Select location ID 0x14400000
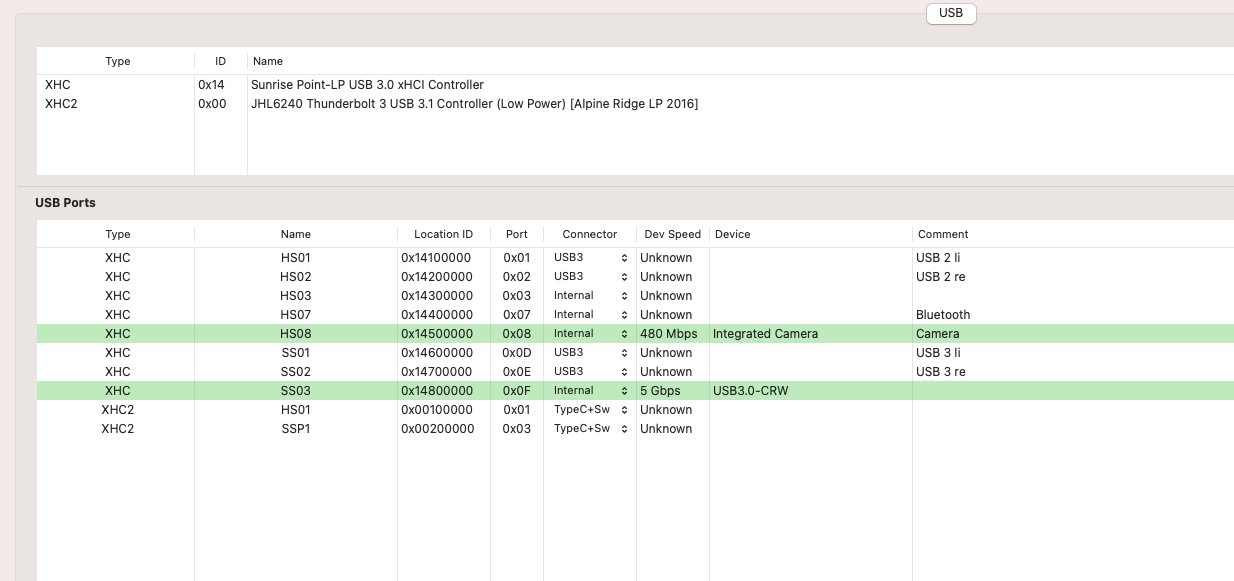Screen dimensions: 1234x581 click(437, 315)
